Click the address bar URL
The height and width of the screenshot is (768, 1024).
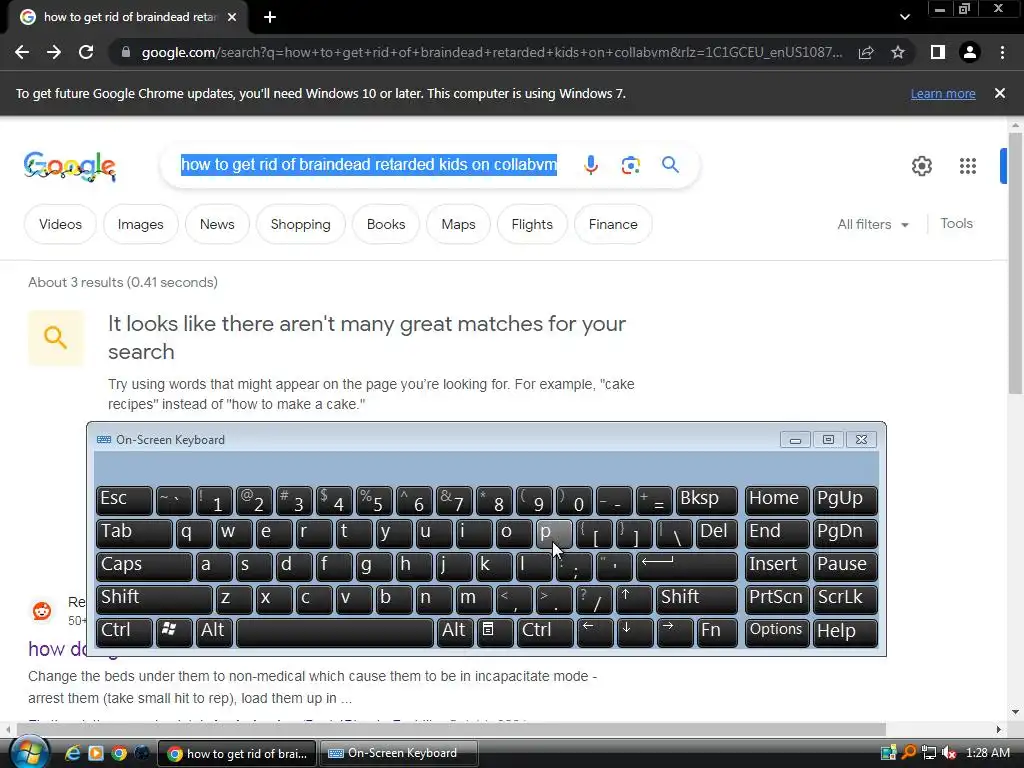492,52
